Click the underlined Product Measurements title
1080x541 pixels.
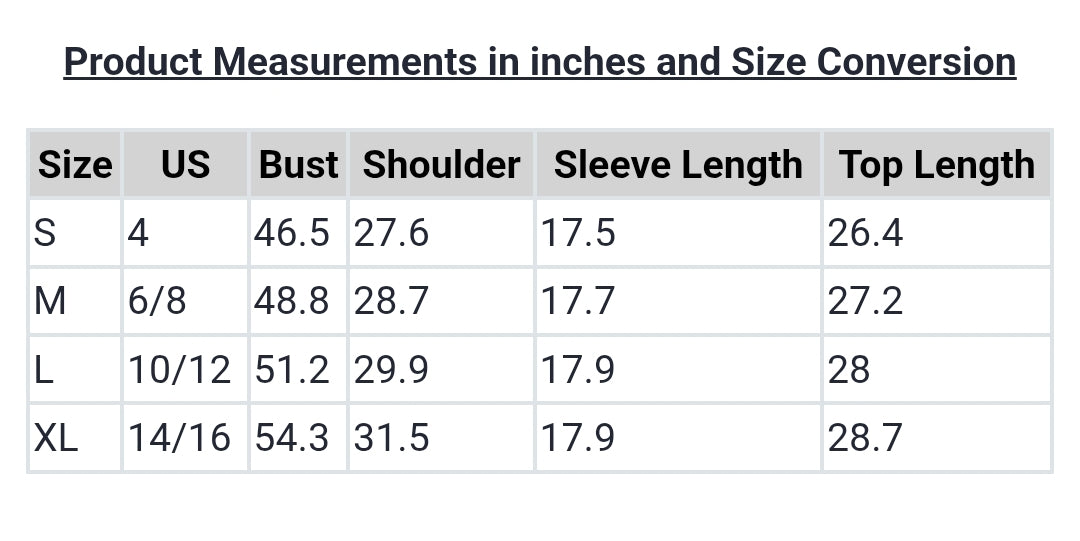click(x=540, y=62)
